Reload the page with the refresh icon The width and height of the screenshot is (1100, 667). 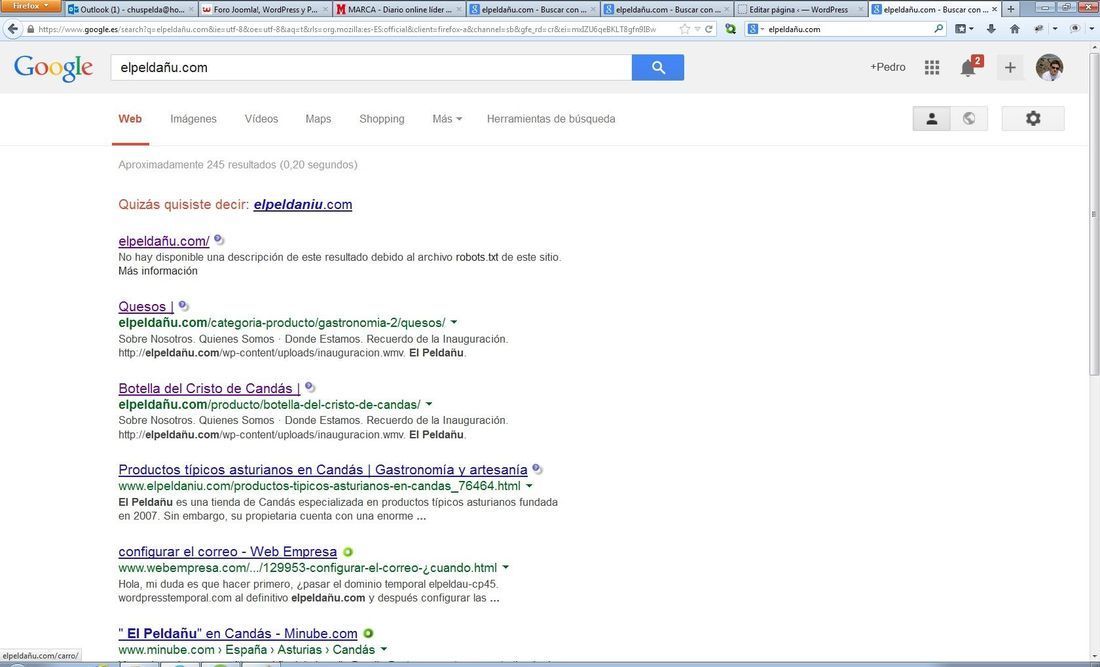point(709,29)
